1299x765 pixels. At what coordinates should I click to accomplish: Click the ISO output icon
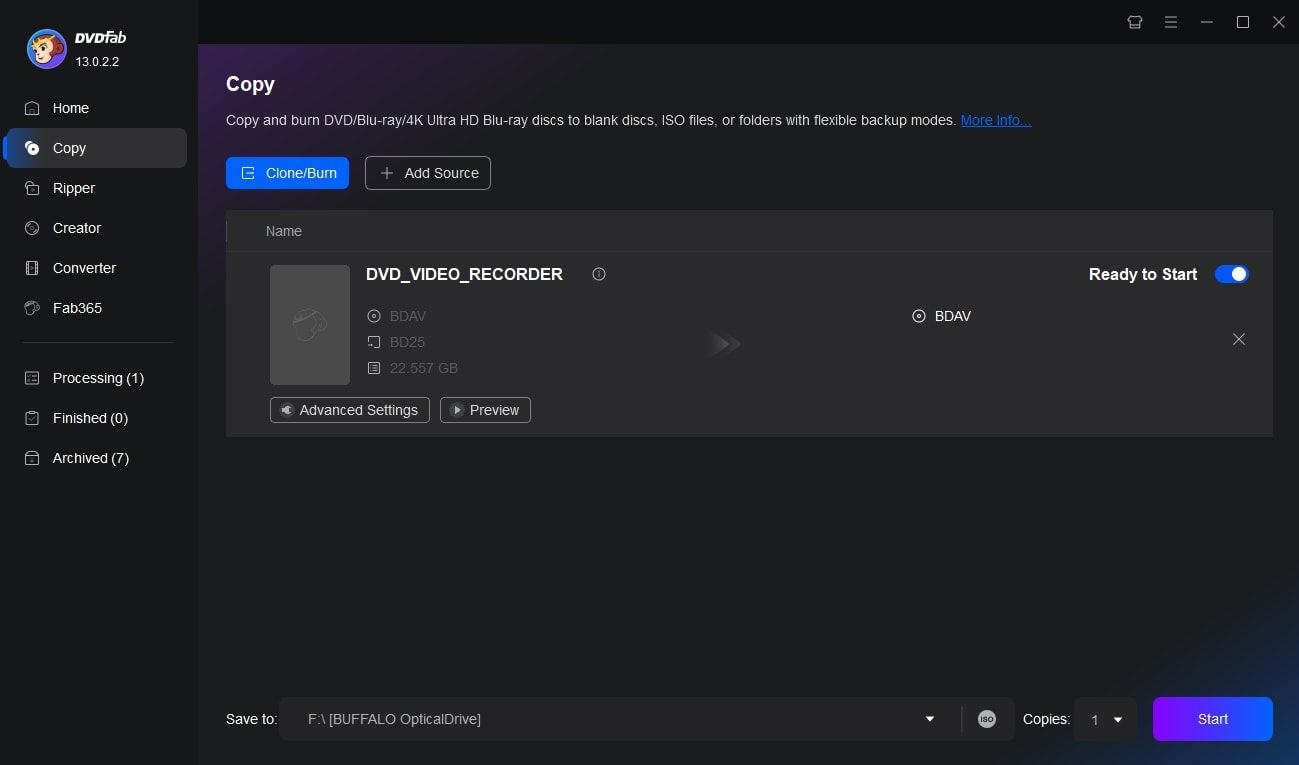click(987, 719)
